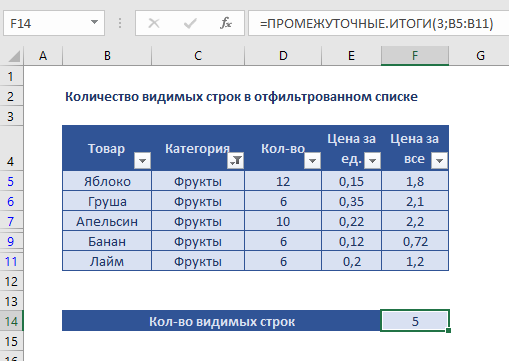
Task: Click the formula bar options dots handle
Action: pos(120,23)
